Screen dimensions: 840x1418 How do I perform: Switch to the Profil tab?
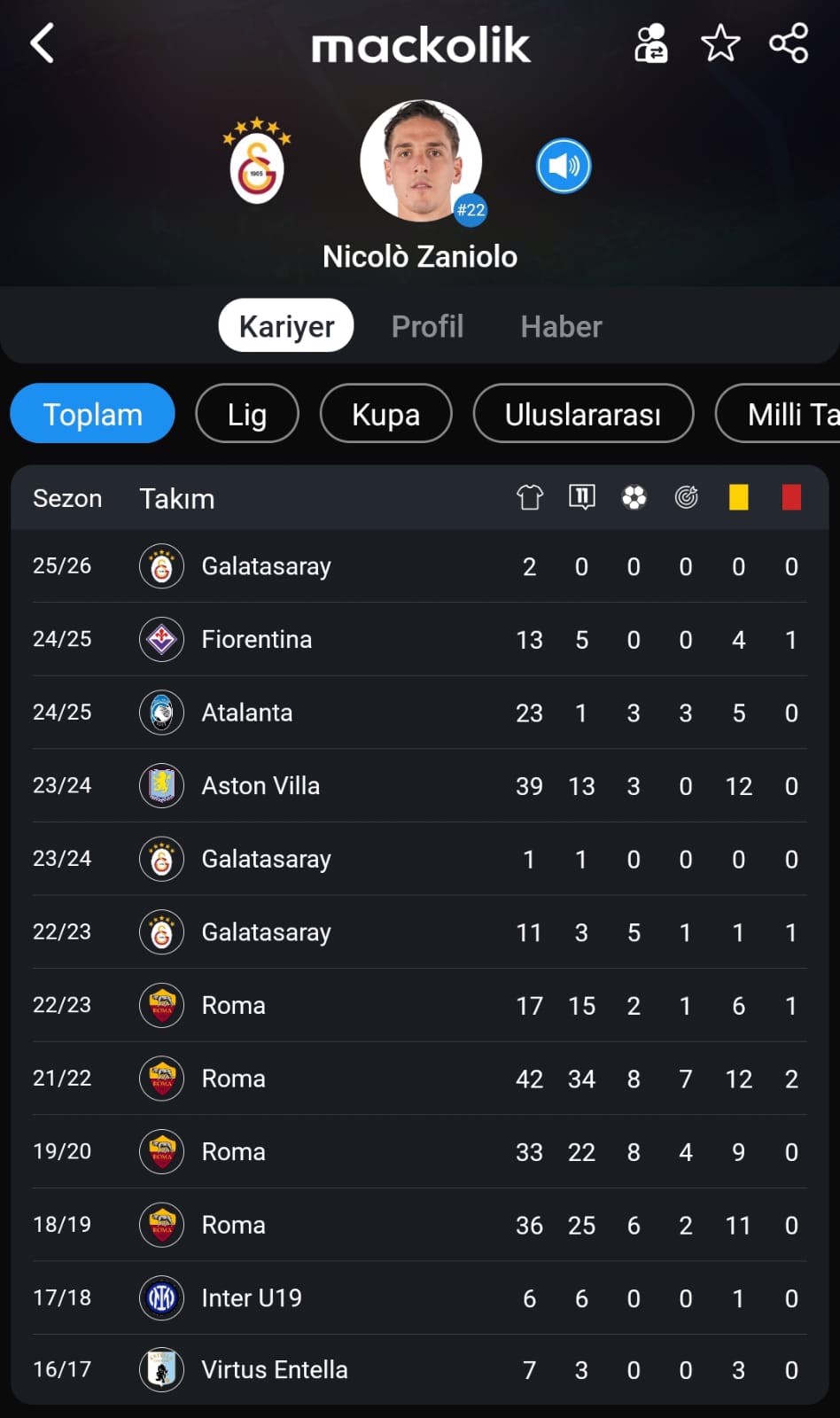[x=428, y=326]
